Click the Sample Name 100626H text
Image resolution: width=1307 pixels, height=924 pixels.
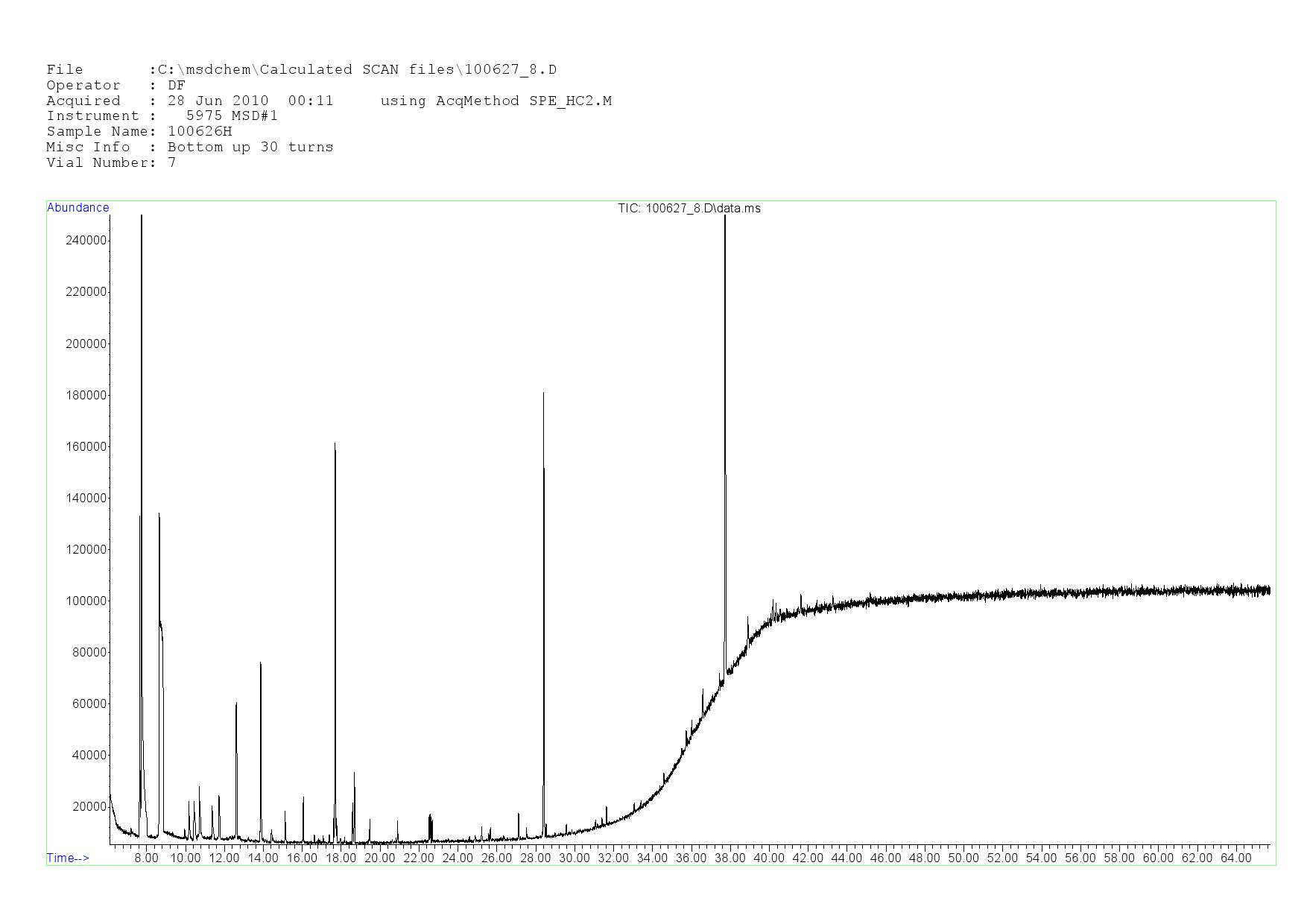pos(139,132)
